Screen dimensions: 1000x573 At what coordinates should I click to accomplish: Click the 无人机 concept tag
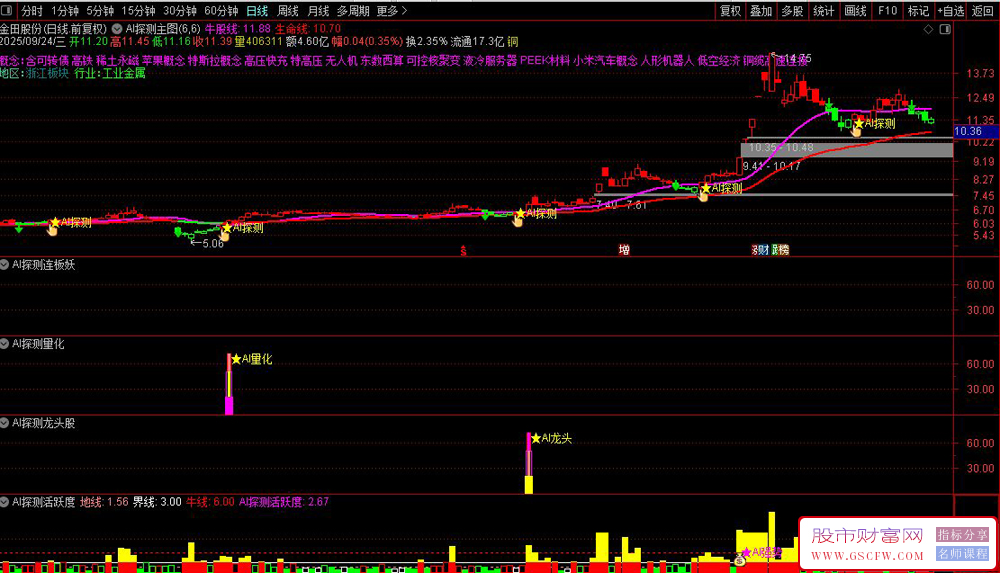pyautogui.click(x=341, y=61)
